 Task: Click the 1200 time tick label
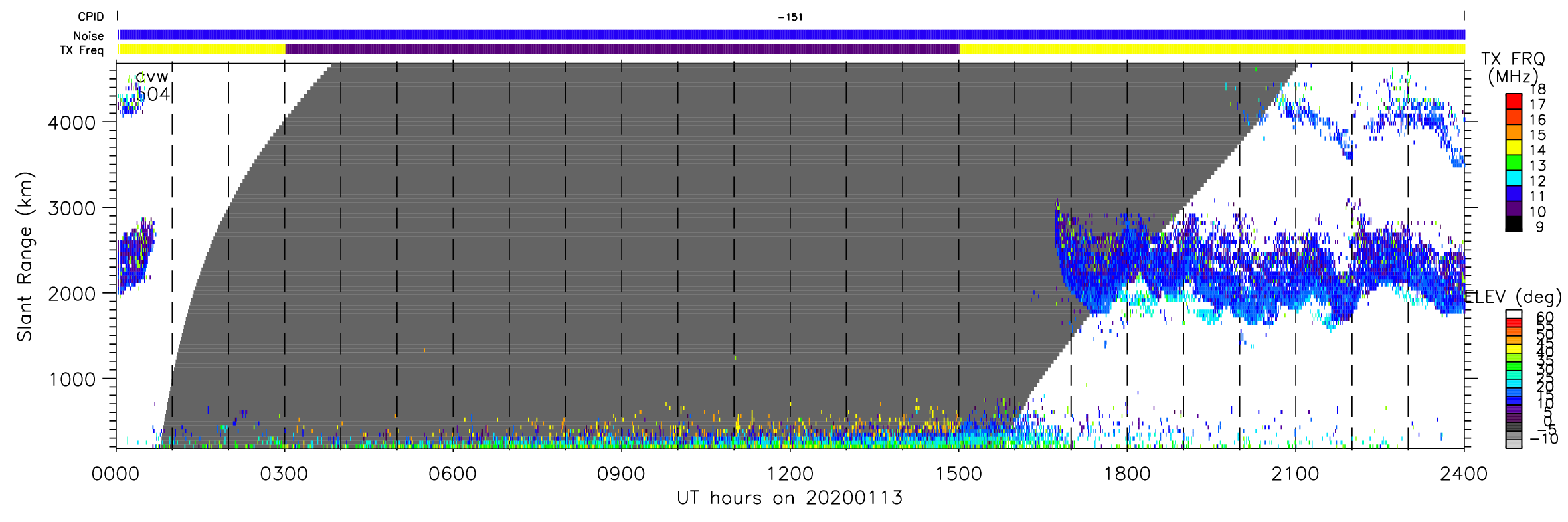click(x=790, y=474)
